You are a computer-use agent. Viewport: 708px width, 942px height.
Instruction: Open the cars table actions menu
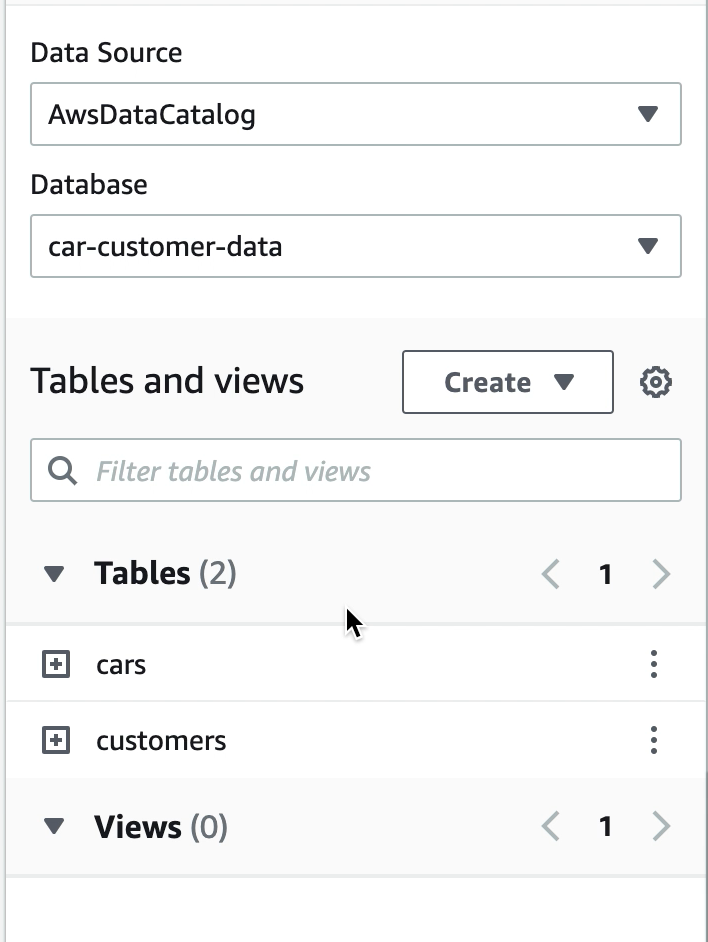[x=653, y=664]
